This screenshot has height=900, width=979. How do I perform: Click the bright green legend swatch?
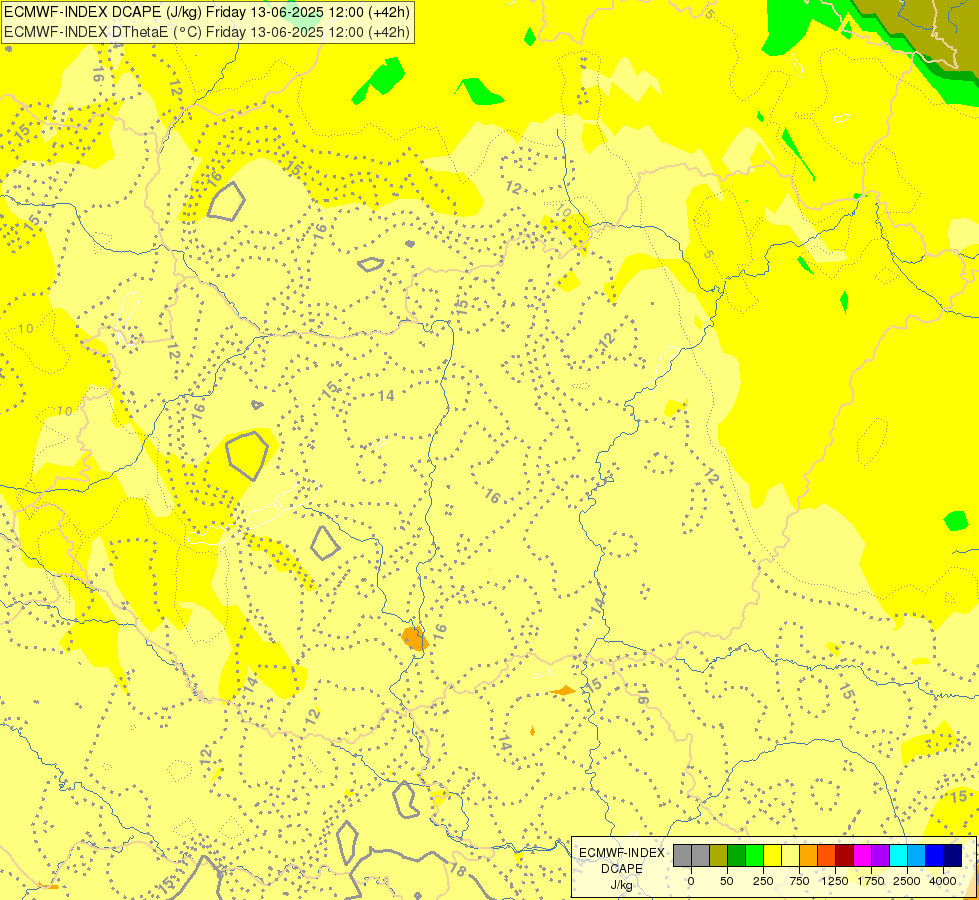[755, 855]
